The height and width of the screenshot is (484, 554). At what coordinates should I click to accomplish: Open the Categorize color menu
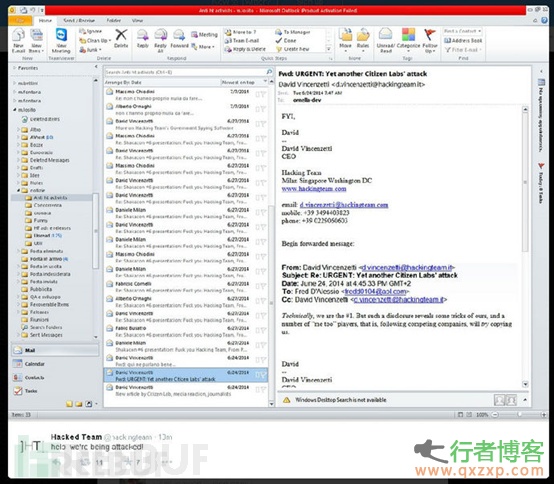(408, 40)
